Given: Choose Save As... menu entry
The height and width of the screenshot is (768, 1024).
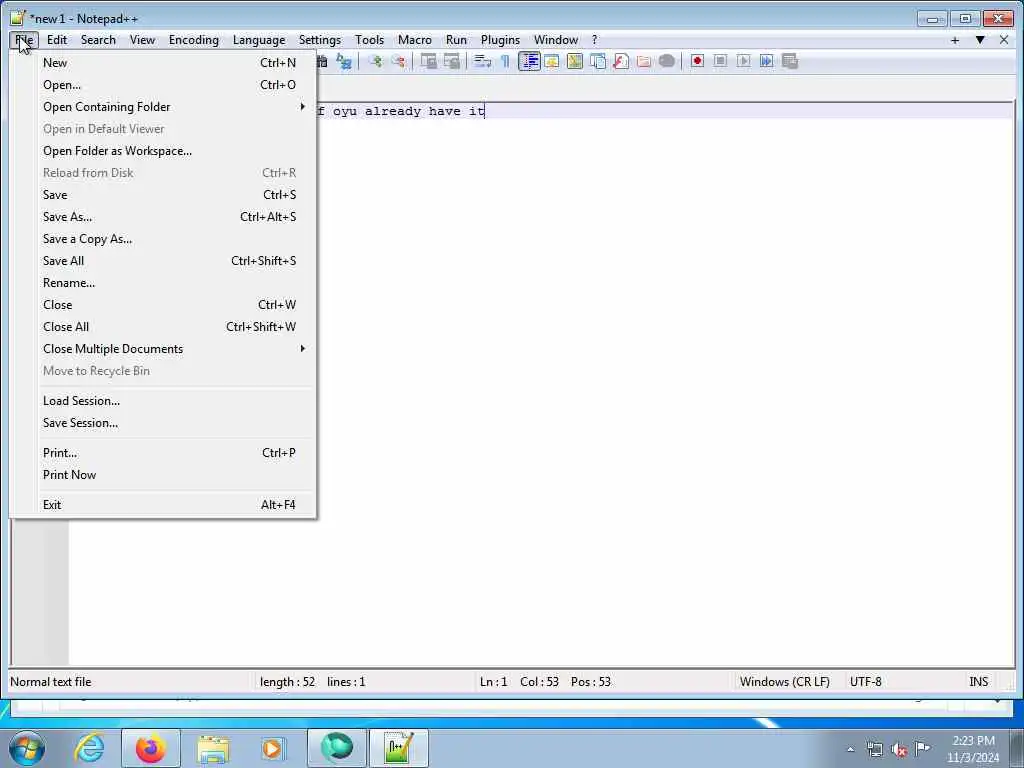Looking at the screenshot, I should (163, 217).
